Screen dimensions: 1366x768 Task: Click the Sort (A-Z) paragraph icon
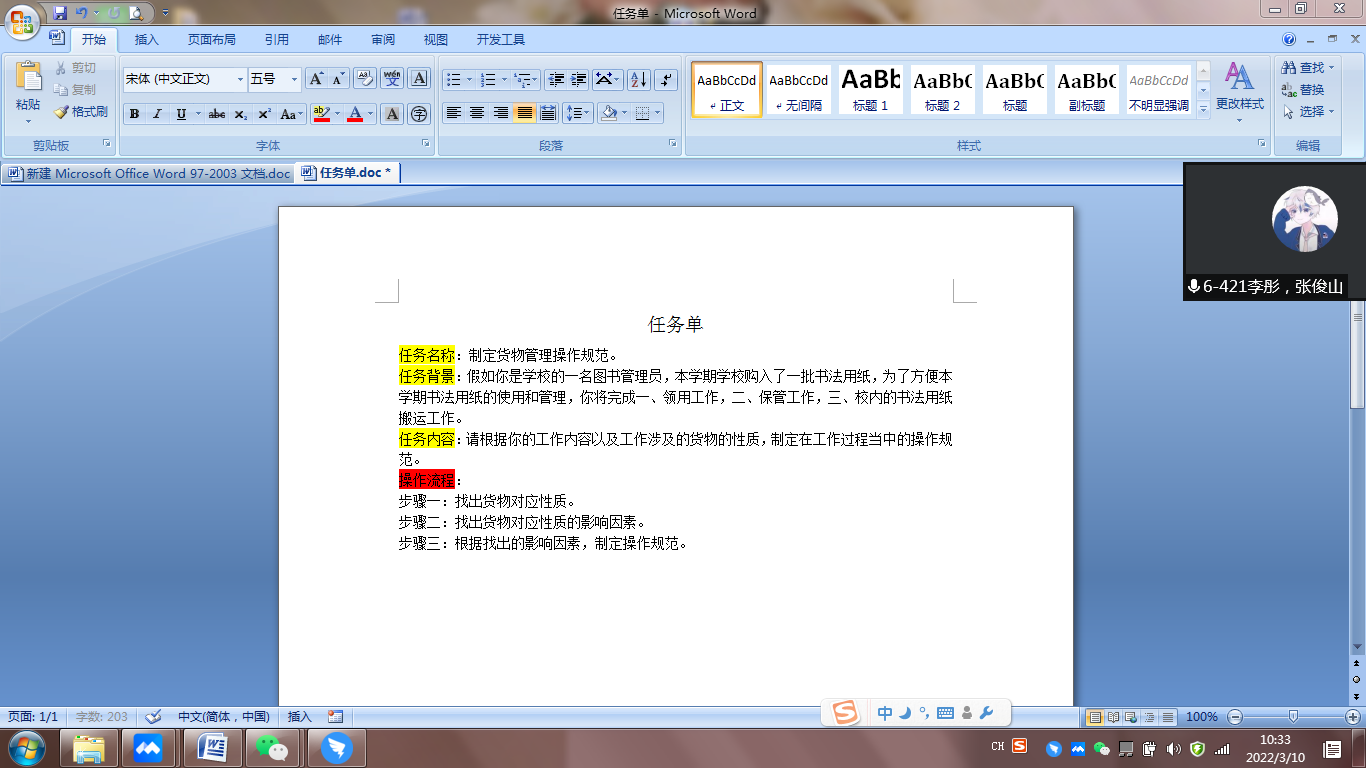click(638, 80)
